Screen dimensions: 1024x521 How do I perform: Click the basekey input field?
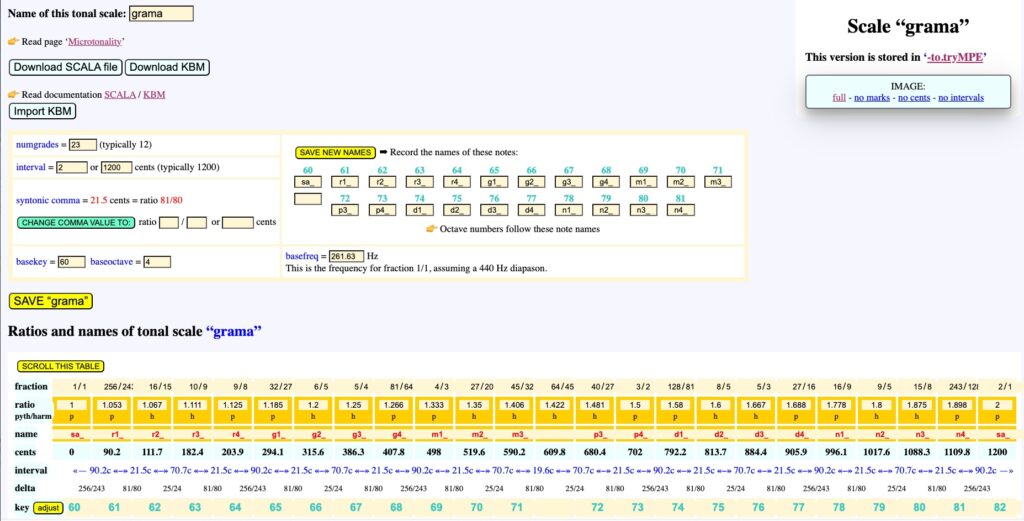coord(71,262)
